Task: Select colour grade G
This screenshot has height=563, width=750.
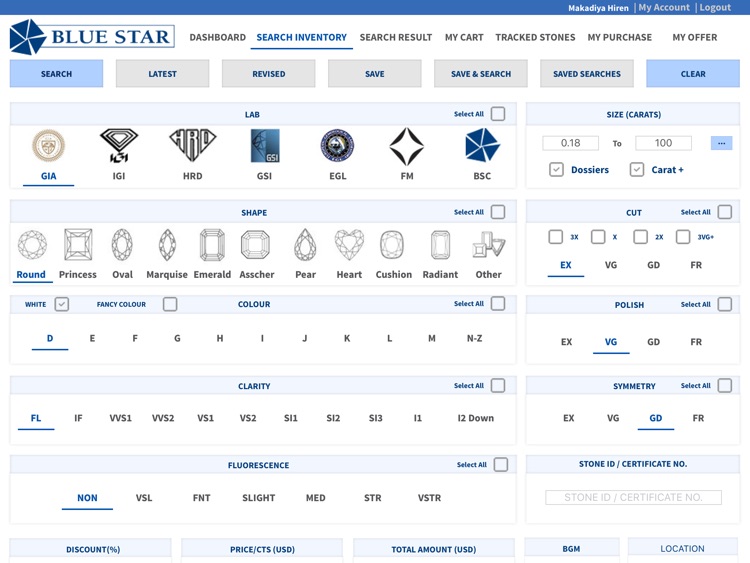Action: (177, 338)
